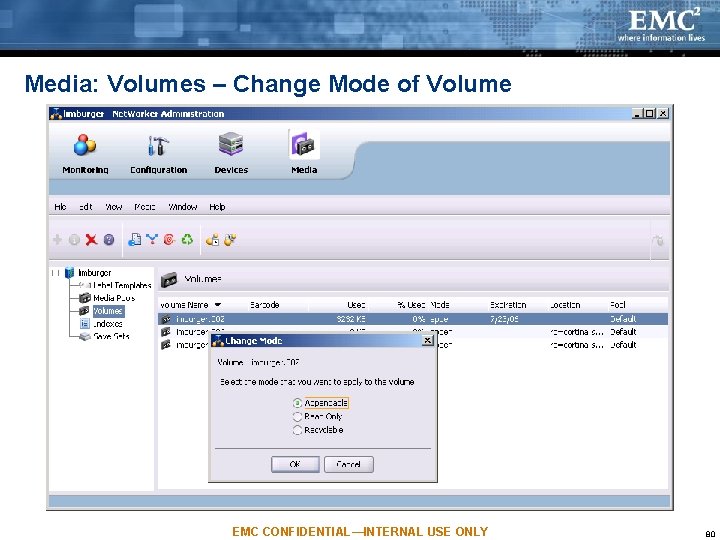Click the Volumes pane header tape icon

[169, 279]
